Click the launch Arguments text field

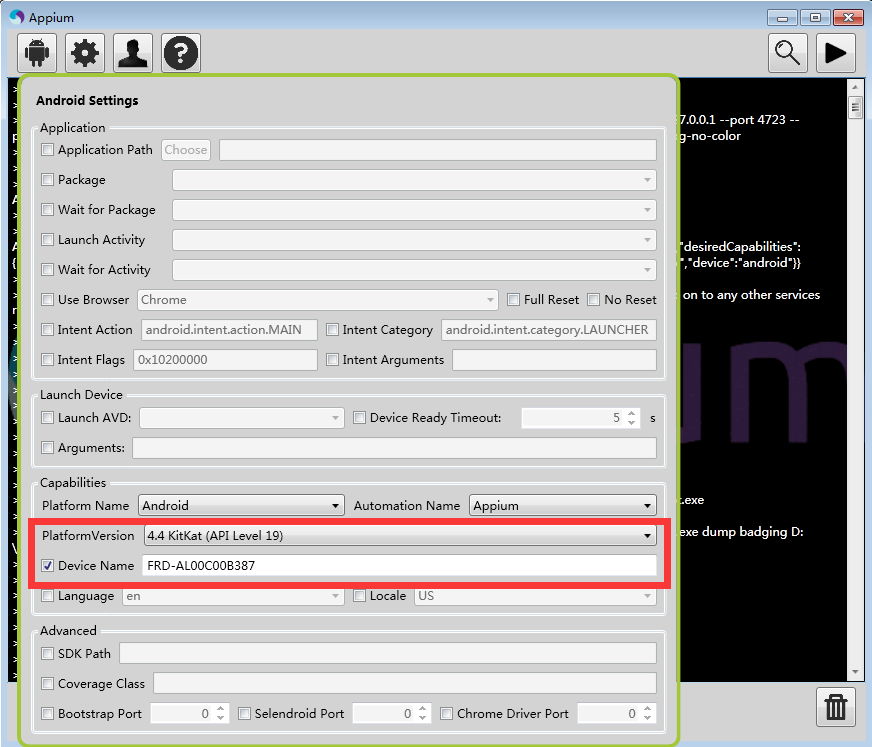pos(394,448)
